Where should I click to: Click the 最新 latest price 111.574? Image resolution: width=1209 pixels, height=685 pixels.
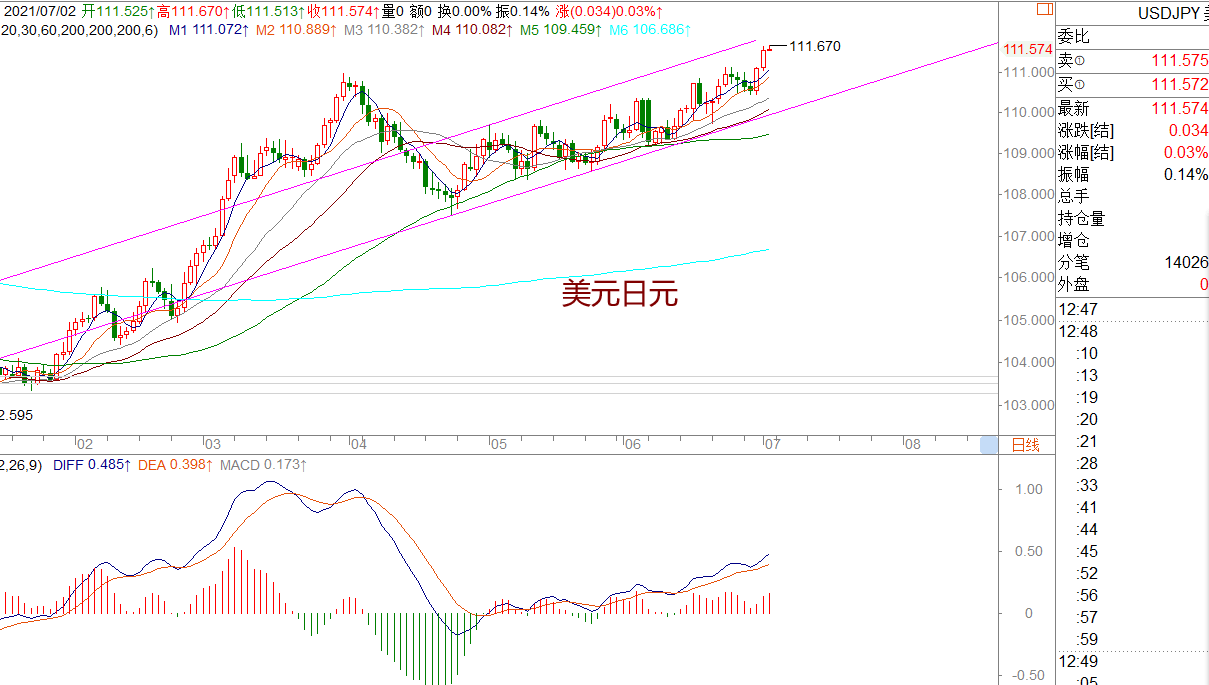pos(1180,108)
